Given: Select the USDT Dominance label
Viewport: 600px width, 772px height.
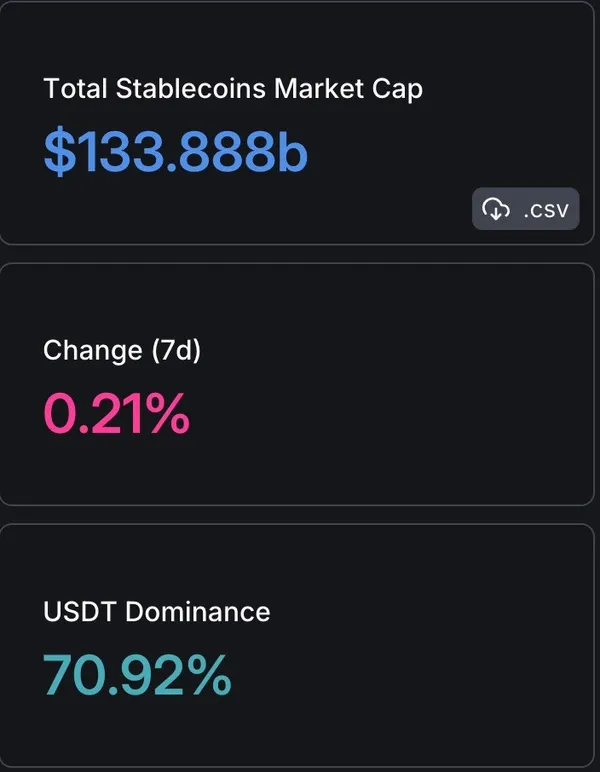Looking at the screenshot, I should [x=156, y=611].
